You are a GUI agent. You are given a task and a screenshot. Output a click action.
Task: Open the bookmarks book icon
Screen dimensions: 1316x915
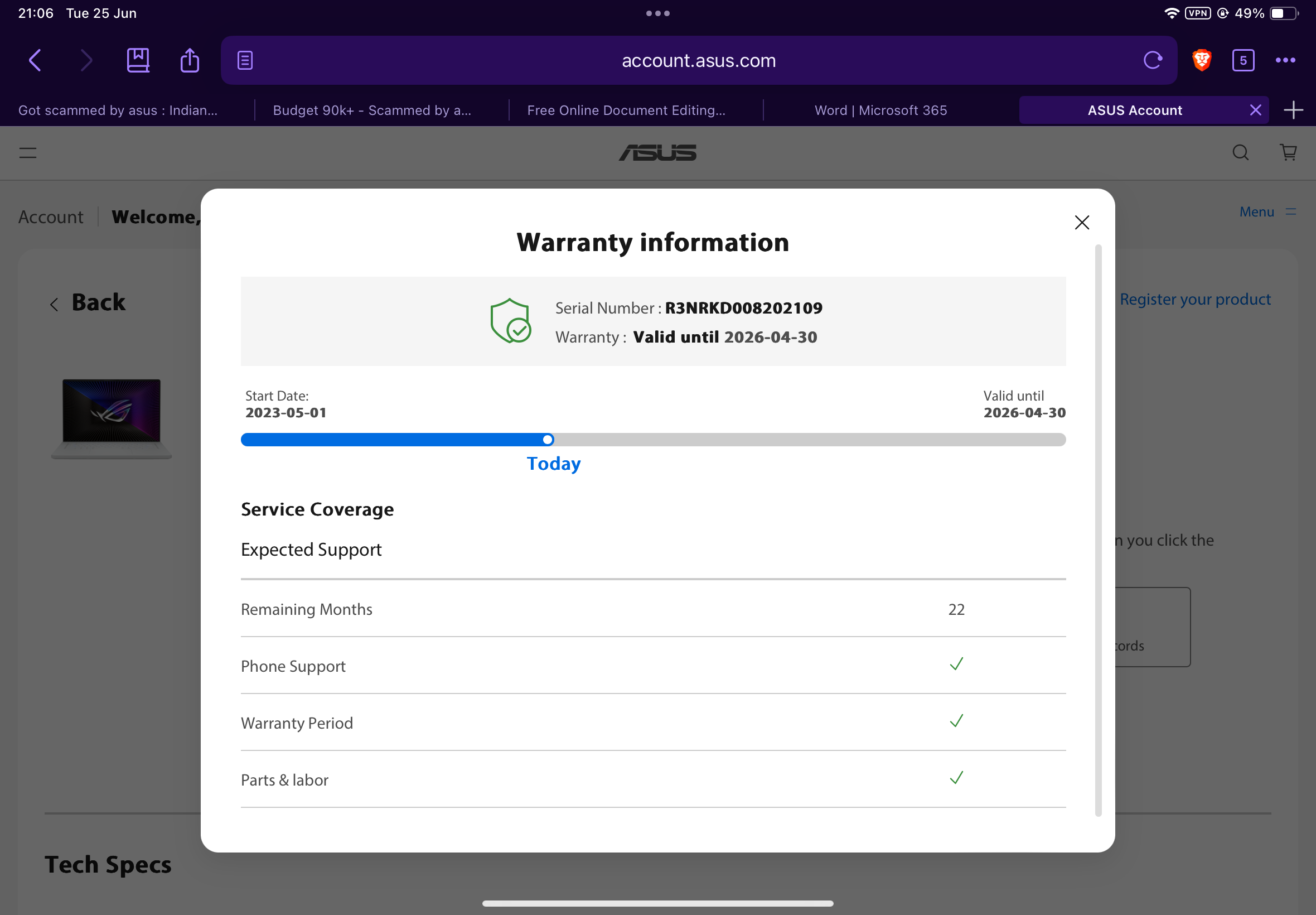pos(138,60)
